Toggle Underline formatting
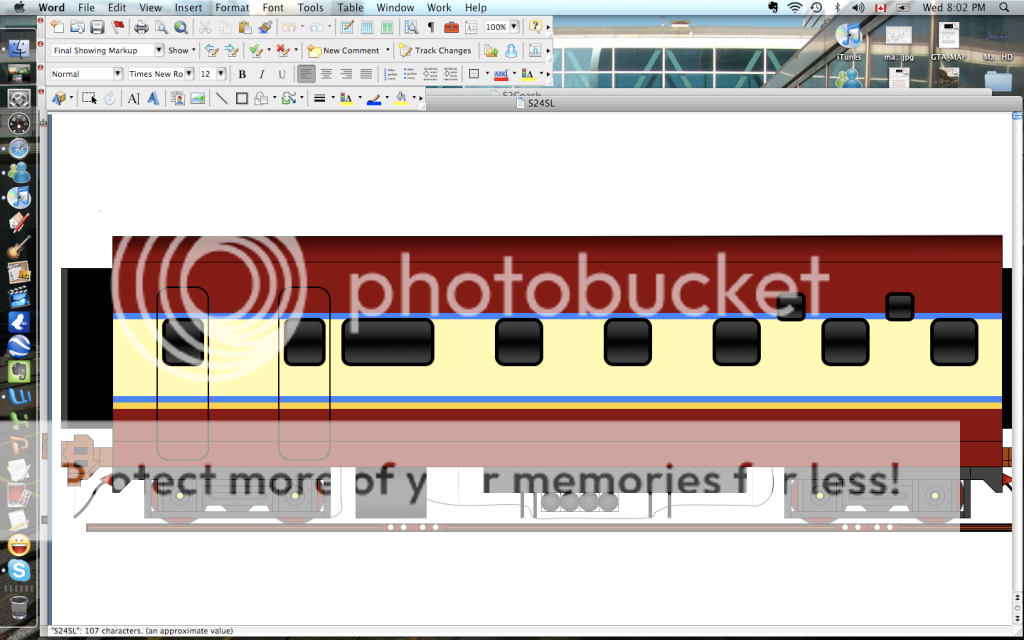 (x=281, y=74)
